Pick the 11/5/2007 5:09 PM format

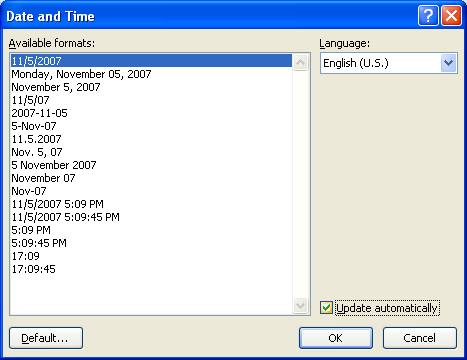pos(151,204)
